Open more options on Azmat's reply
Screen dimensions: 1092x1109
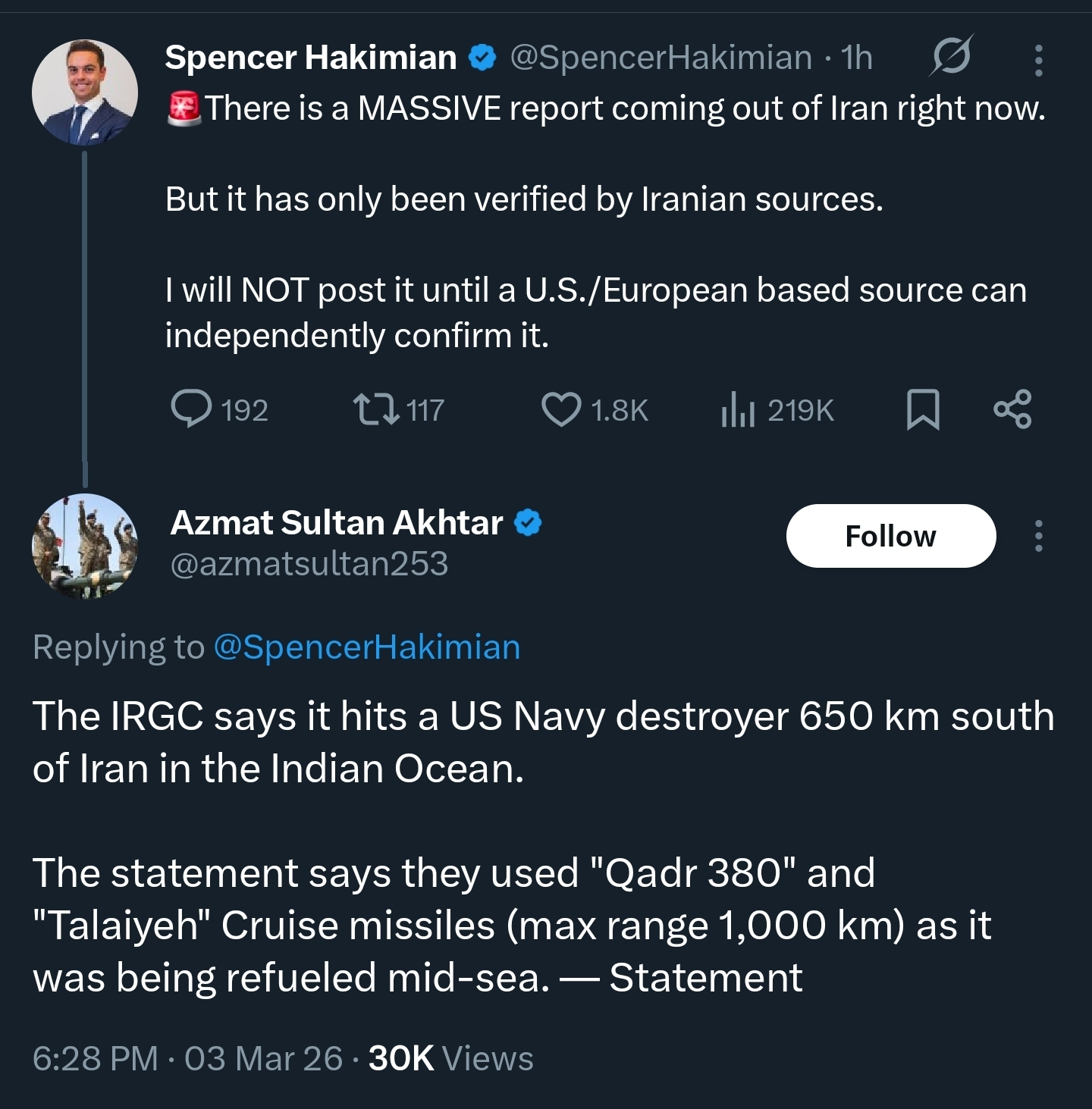coord(1038,536)
